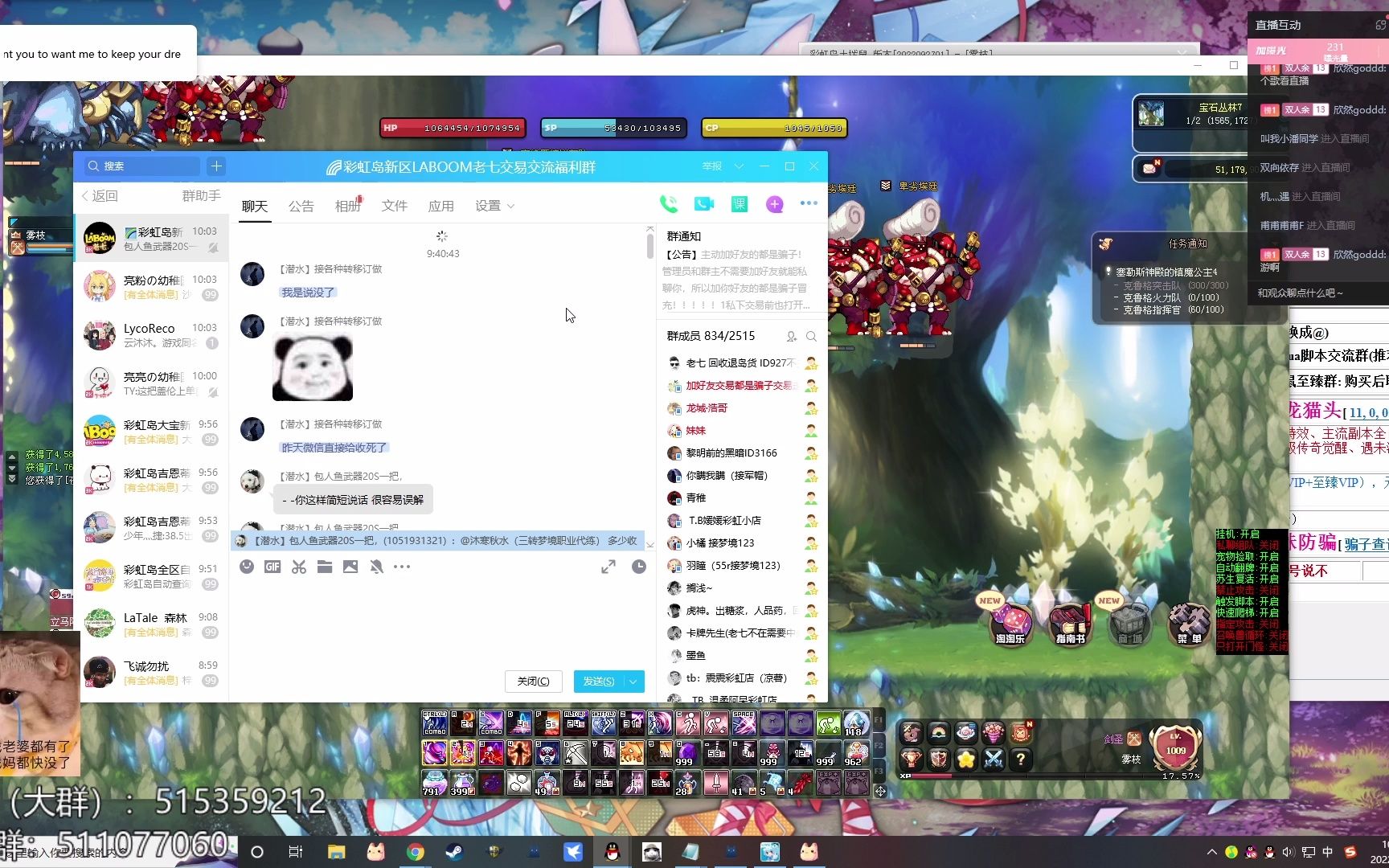Image resolution: width=1389 pixels, height=868 pixels.
Task: Click the rainbow icon in game panel
Action: (x=938, y=732)
